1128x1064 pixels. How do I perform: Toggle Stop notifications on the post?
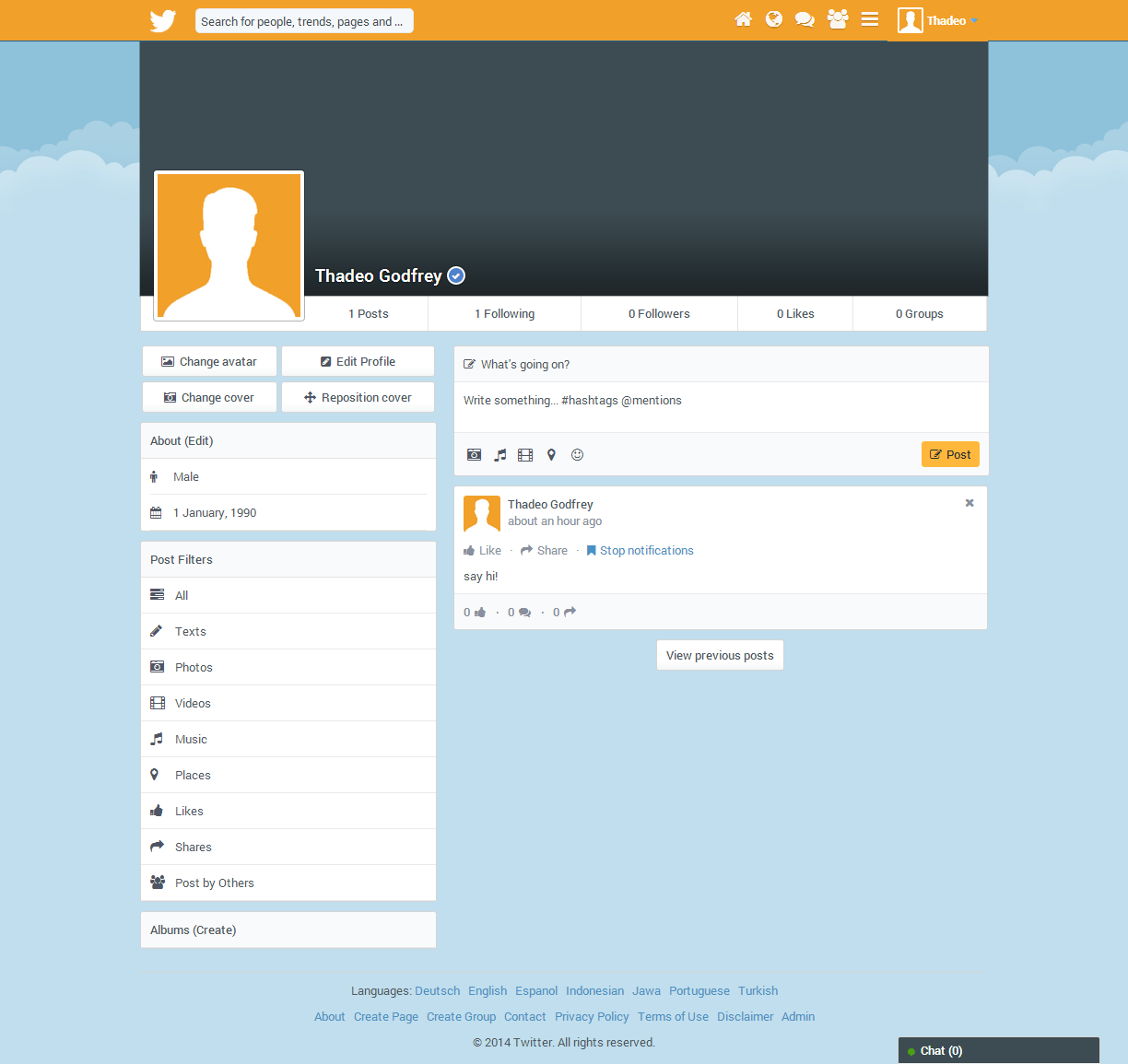[x=640, y=551]
